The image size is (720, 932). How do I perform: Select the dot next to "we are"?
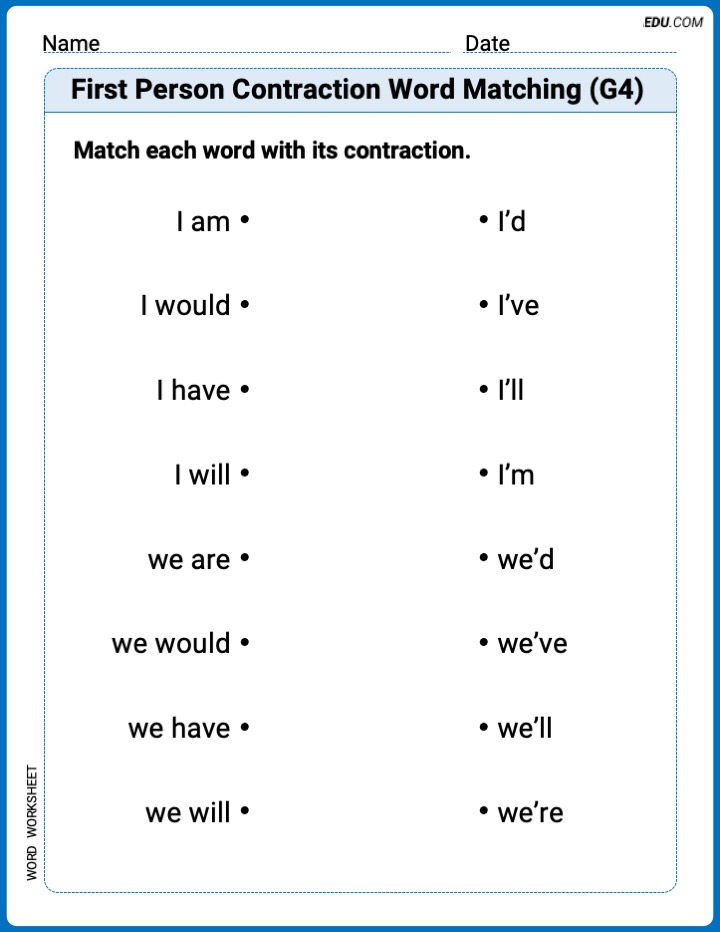click(244, 558)
